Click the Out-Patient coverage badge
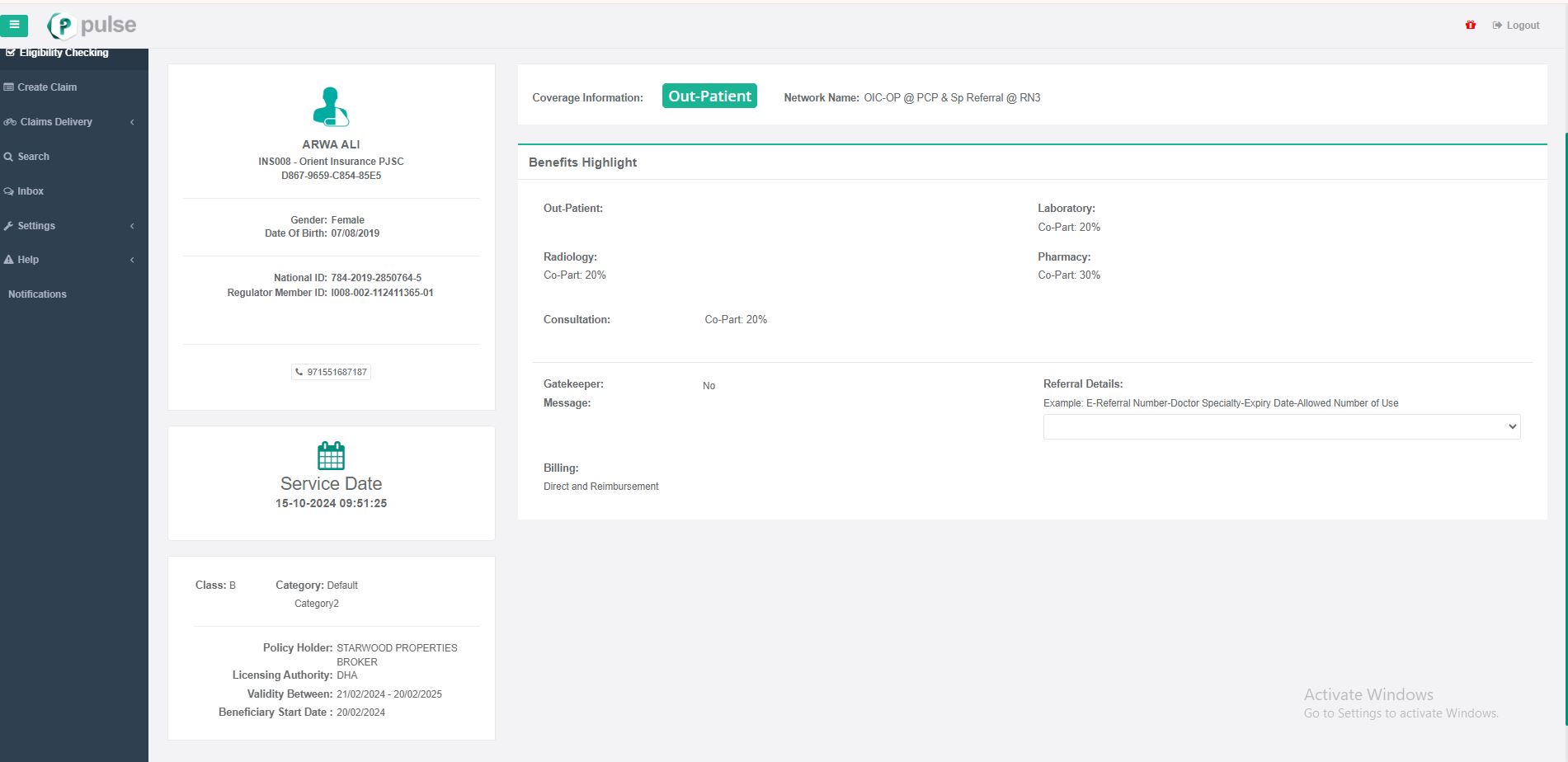This screenshot has height=762, width=1568. 709,96
